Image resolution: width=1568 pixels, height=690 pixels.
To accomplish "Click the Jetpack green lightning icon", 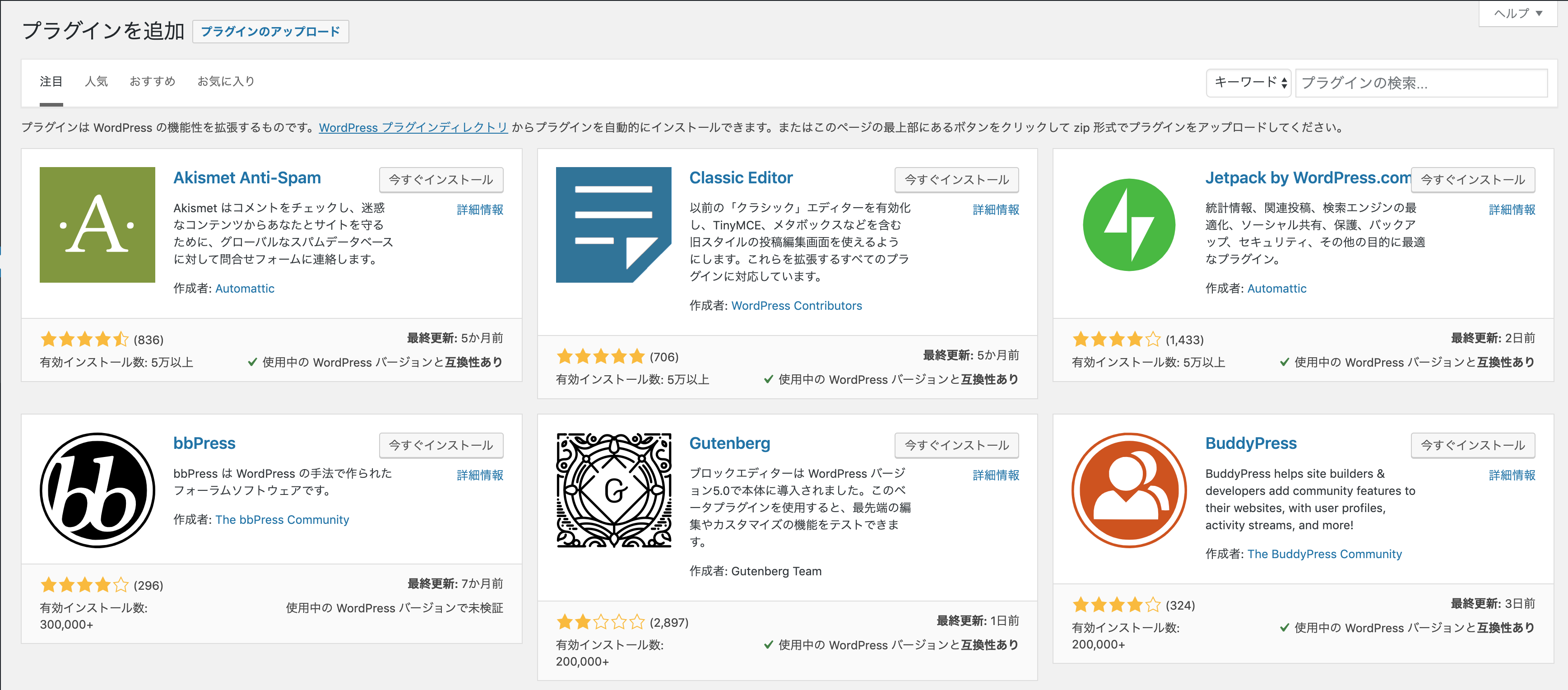I will [x=1129, y=225].
